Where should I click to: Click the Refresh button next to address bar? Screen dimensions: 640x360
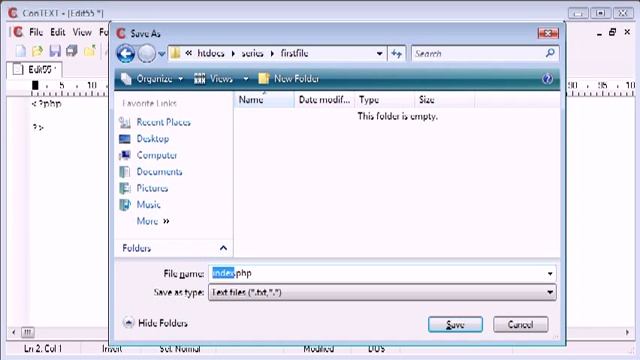pos(396,53)
